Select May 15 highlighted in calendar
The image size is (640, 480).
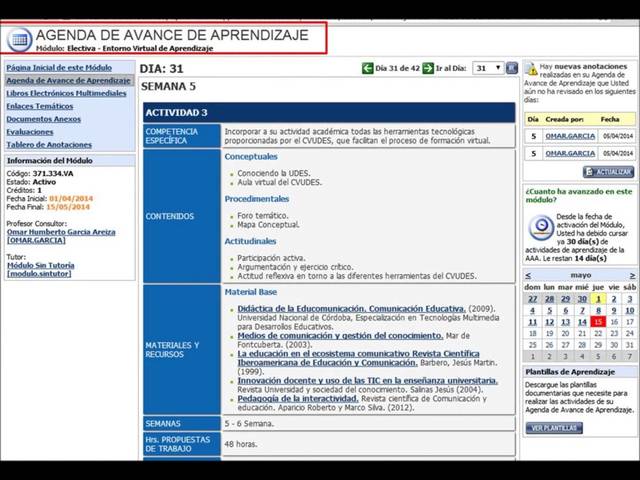coord(598,322)
